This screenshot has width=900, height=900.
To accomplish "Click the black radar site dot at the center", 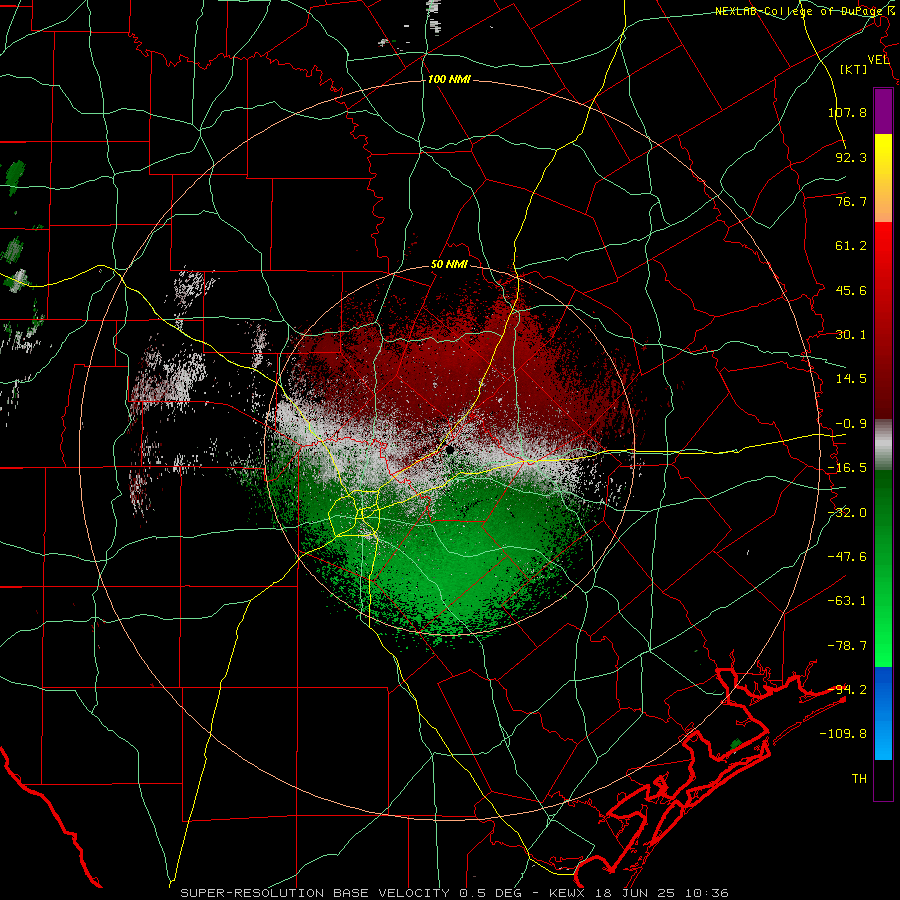I will tap(450, 450).
